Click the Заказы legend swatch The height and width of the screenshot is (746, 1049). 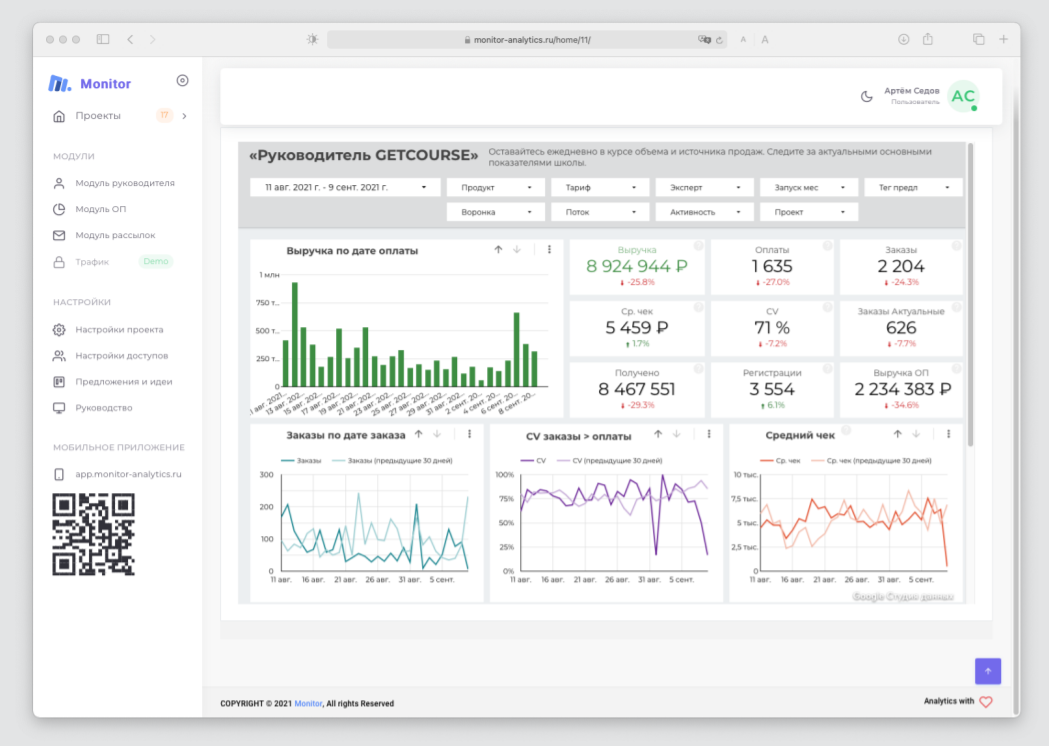click(x=288, y=460)
